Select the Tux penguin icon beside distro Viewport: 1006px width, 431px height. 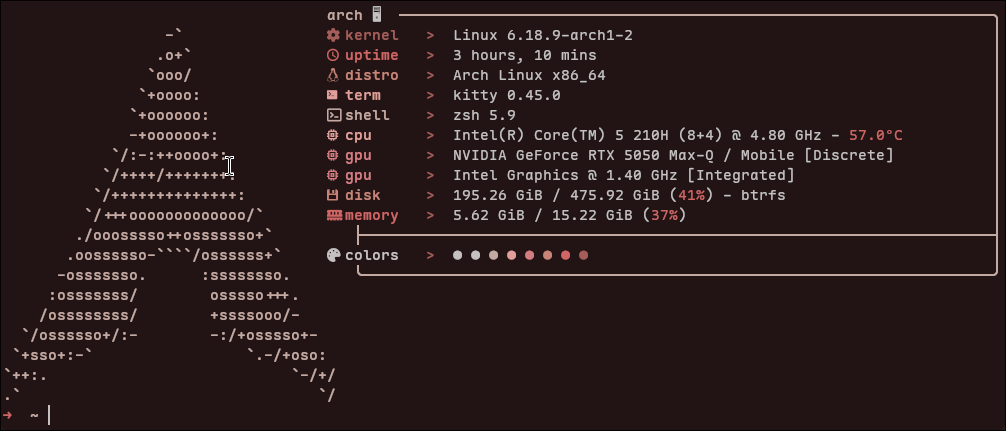point(332,75)
